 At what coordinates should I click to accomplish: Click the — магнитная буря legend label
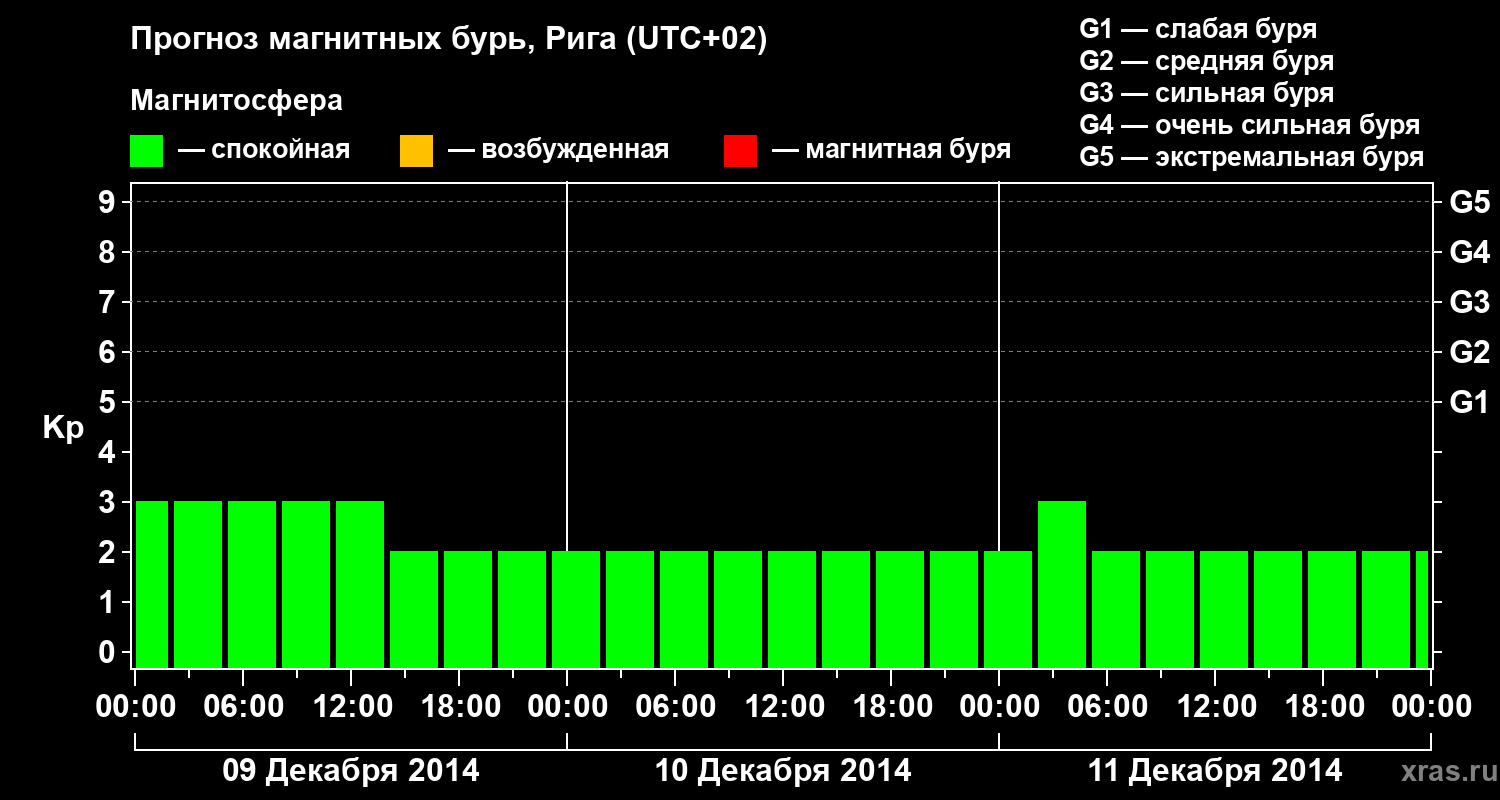click(891, 150)
